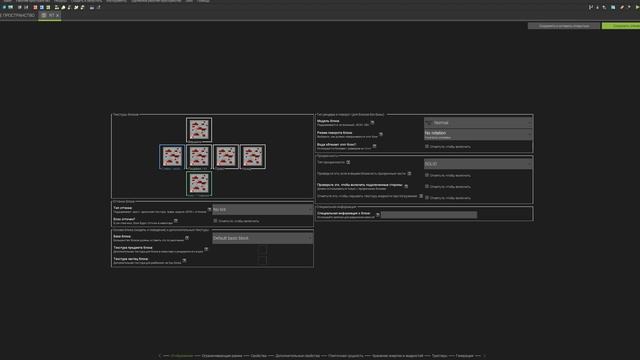Click the empty block particle texture slot
Screen dimensions: 640x360
point(262,260)
